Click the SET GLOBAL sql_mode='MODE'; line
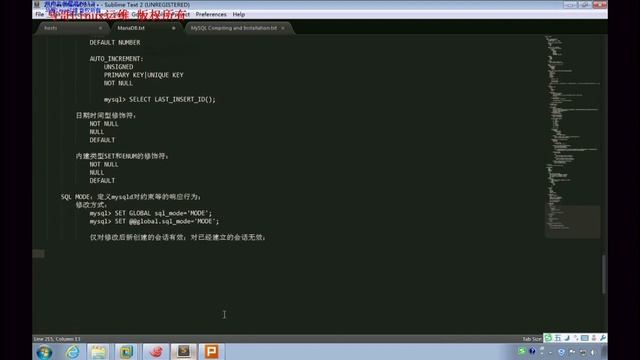640x360 pixels. pos(151,213)
